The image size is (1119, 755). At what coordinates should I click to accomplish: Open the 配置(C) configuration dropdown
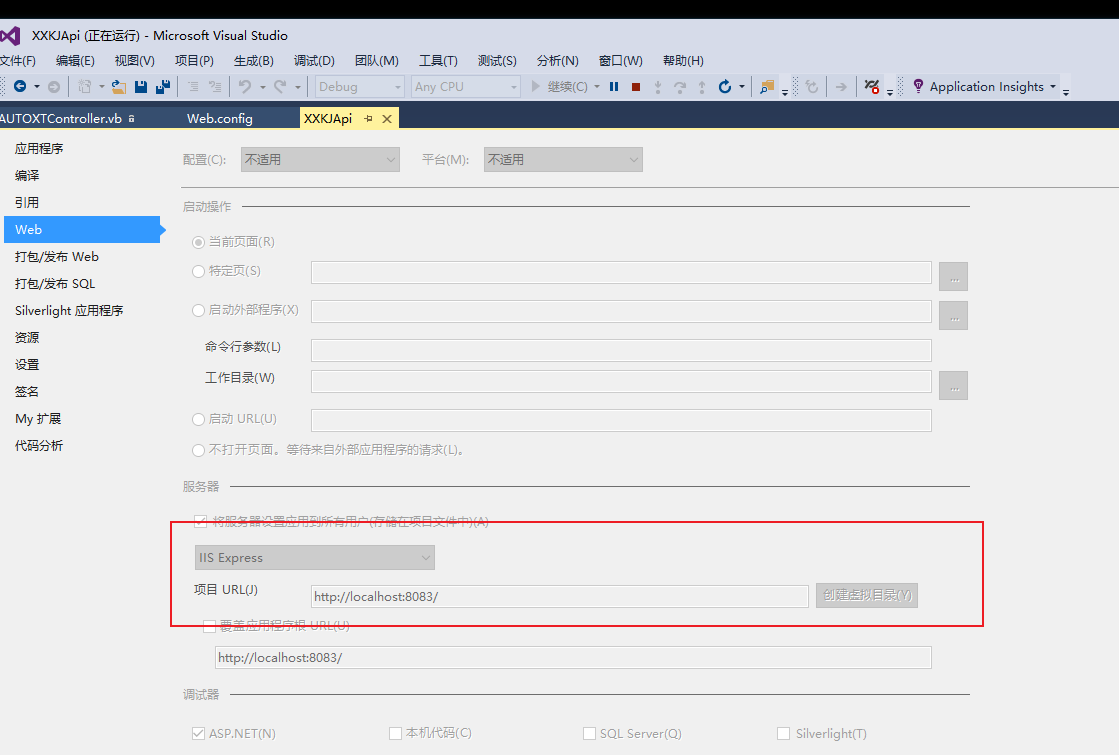click(320, 159)
